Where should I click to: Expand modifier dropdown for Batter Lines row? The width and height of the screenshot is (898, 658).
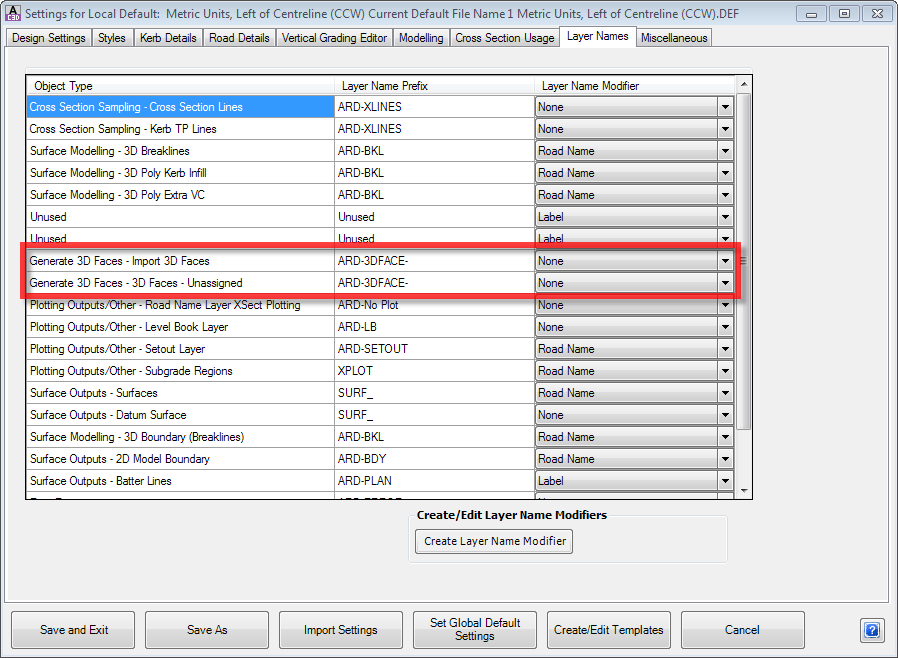click(725, 481)
